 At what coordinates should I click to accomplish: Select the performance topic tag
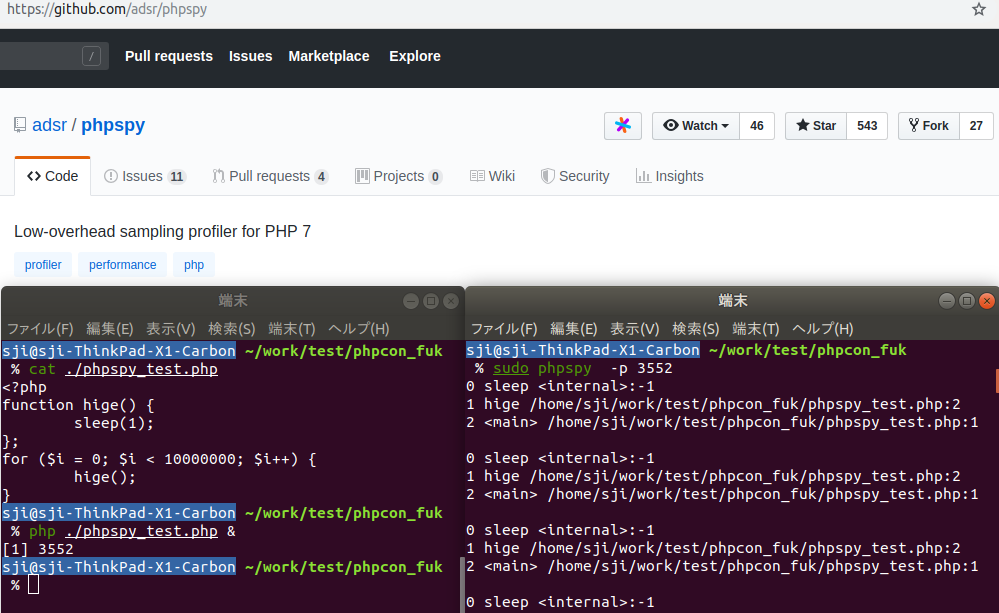122,264
